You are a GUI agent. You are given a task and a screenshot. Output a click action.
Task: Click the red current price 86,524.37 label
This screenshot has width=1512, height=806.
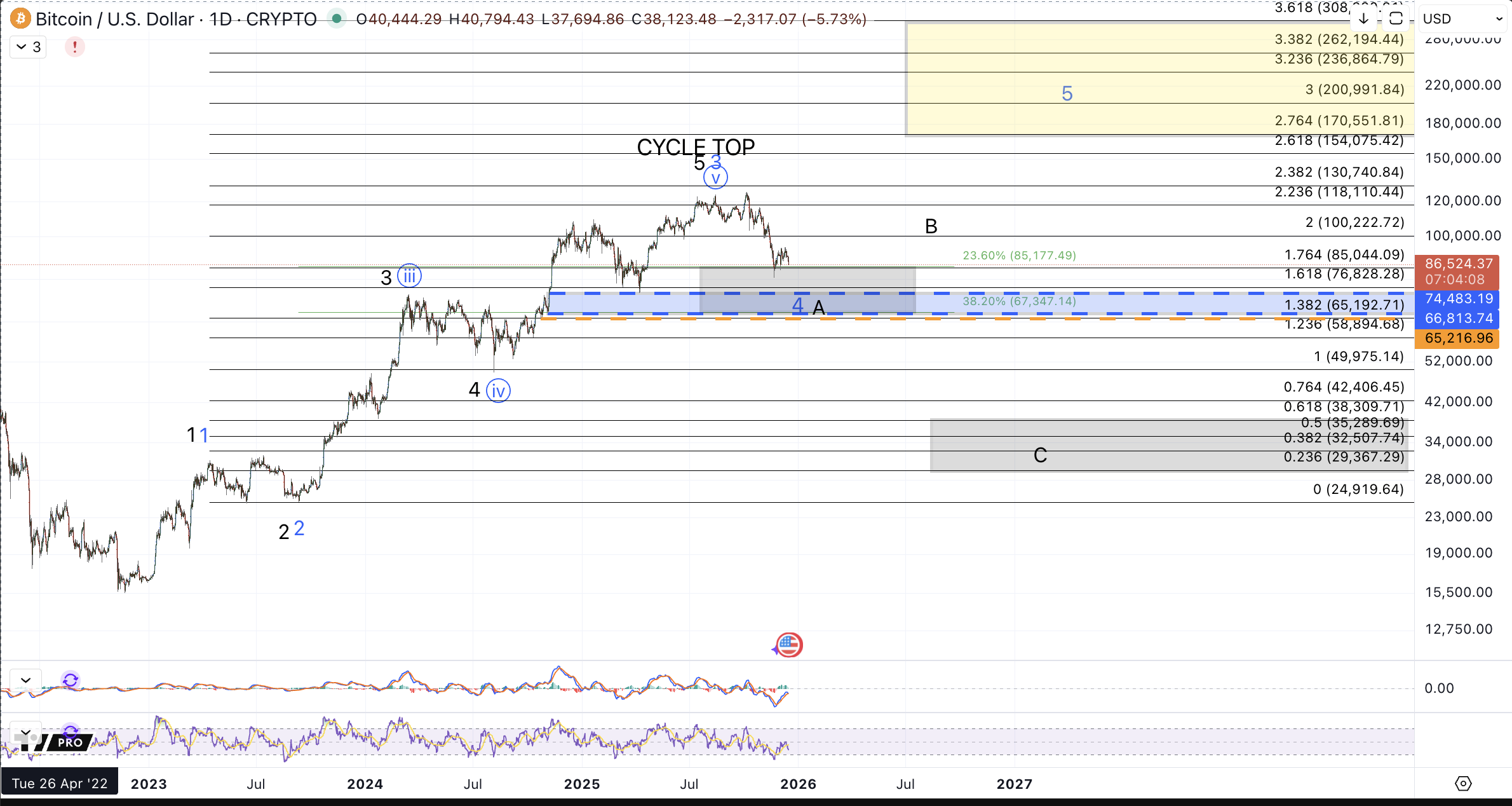tap(1457, 264)
